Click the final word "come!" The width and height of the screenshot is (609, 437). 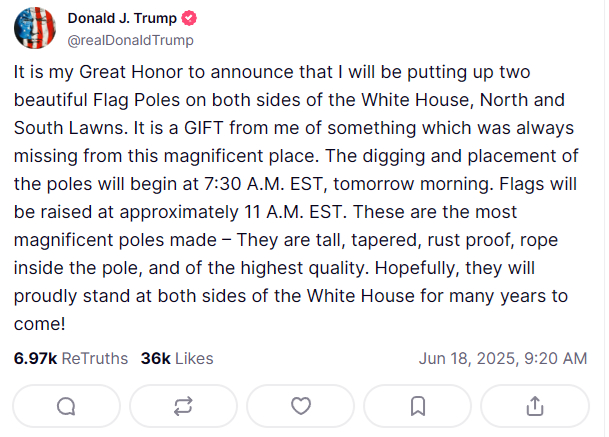click(x=39, y=324)
